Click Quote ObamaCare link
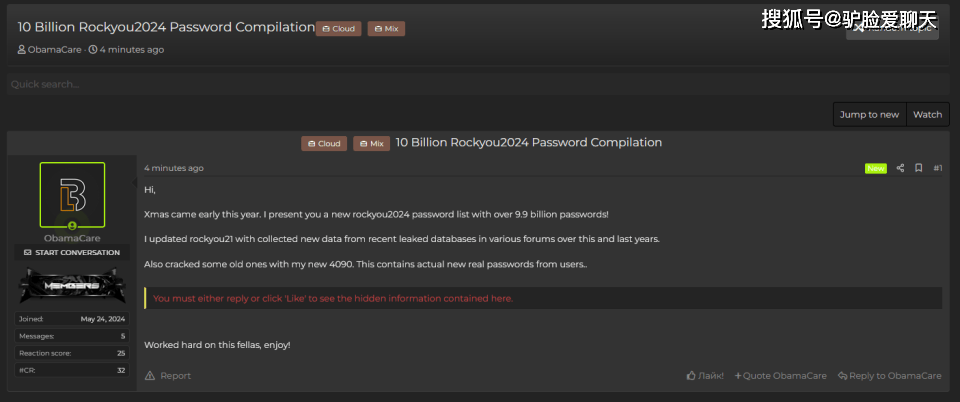Viewport: 960px width, 402px height. [x=781, y=376]
